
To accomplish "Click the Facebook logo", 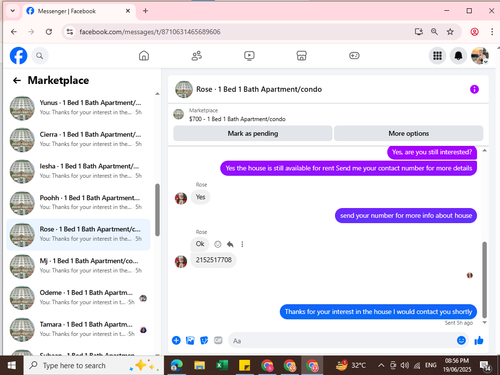I will click(x=18, y=56).
